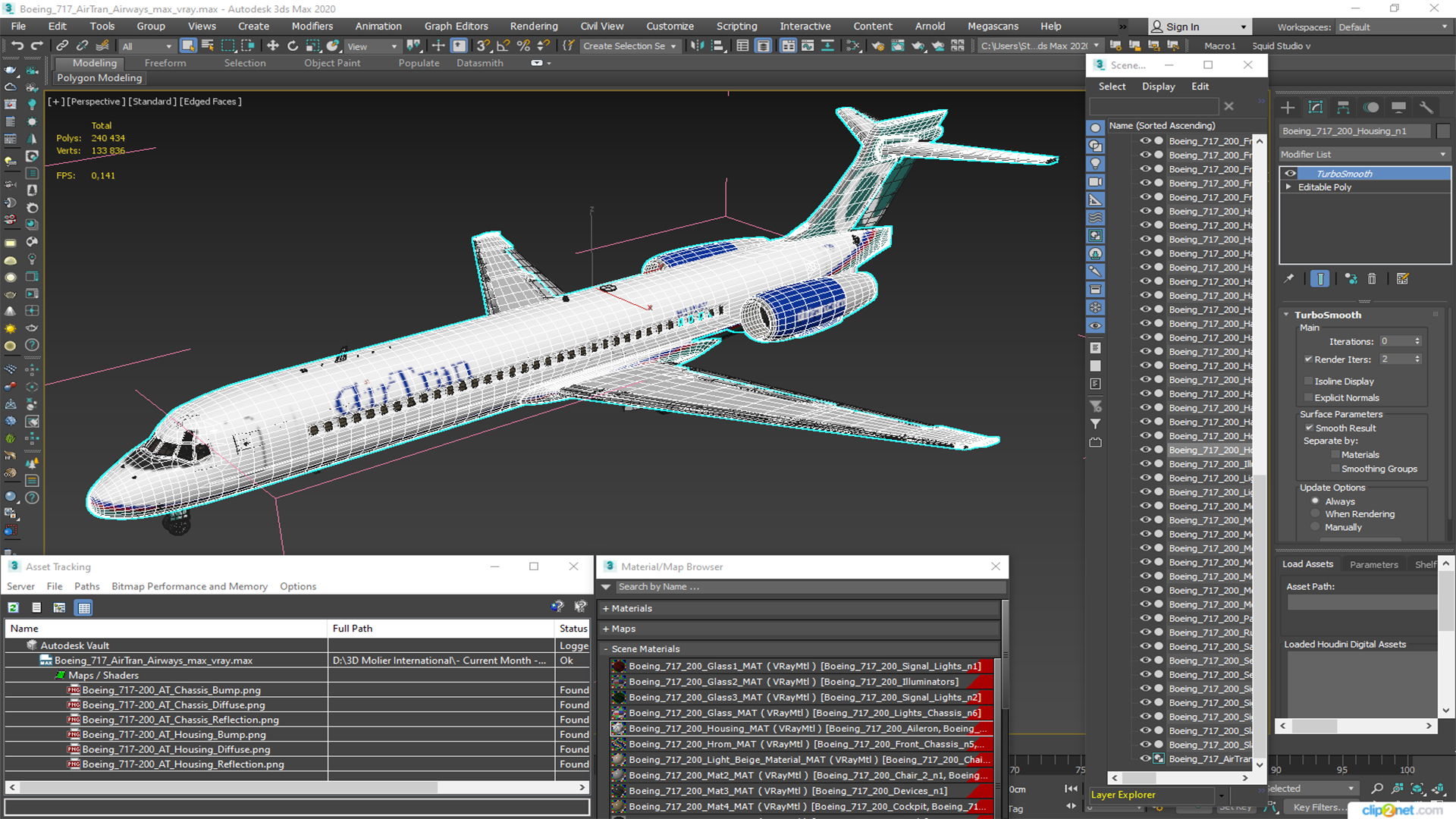Click Configure Modifier Sets icon
1456x819 pixels.
click(x=1403, y=279)
